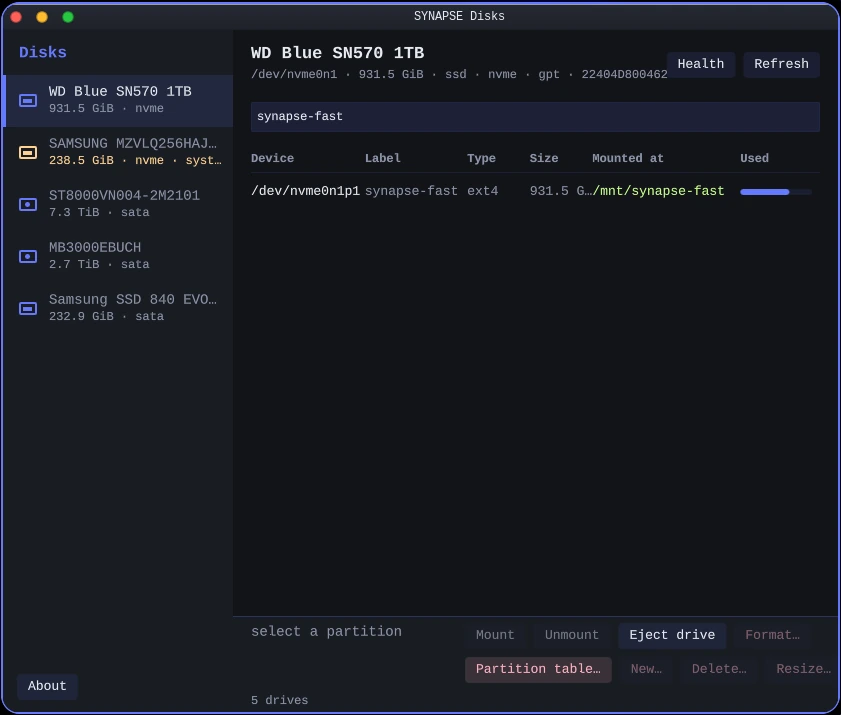Click the synapse-fast label cell in table
This screenshot has height=715, width=841.
point(411,191)
